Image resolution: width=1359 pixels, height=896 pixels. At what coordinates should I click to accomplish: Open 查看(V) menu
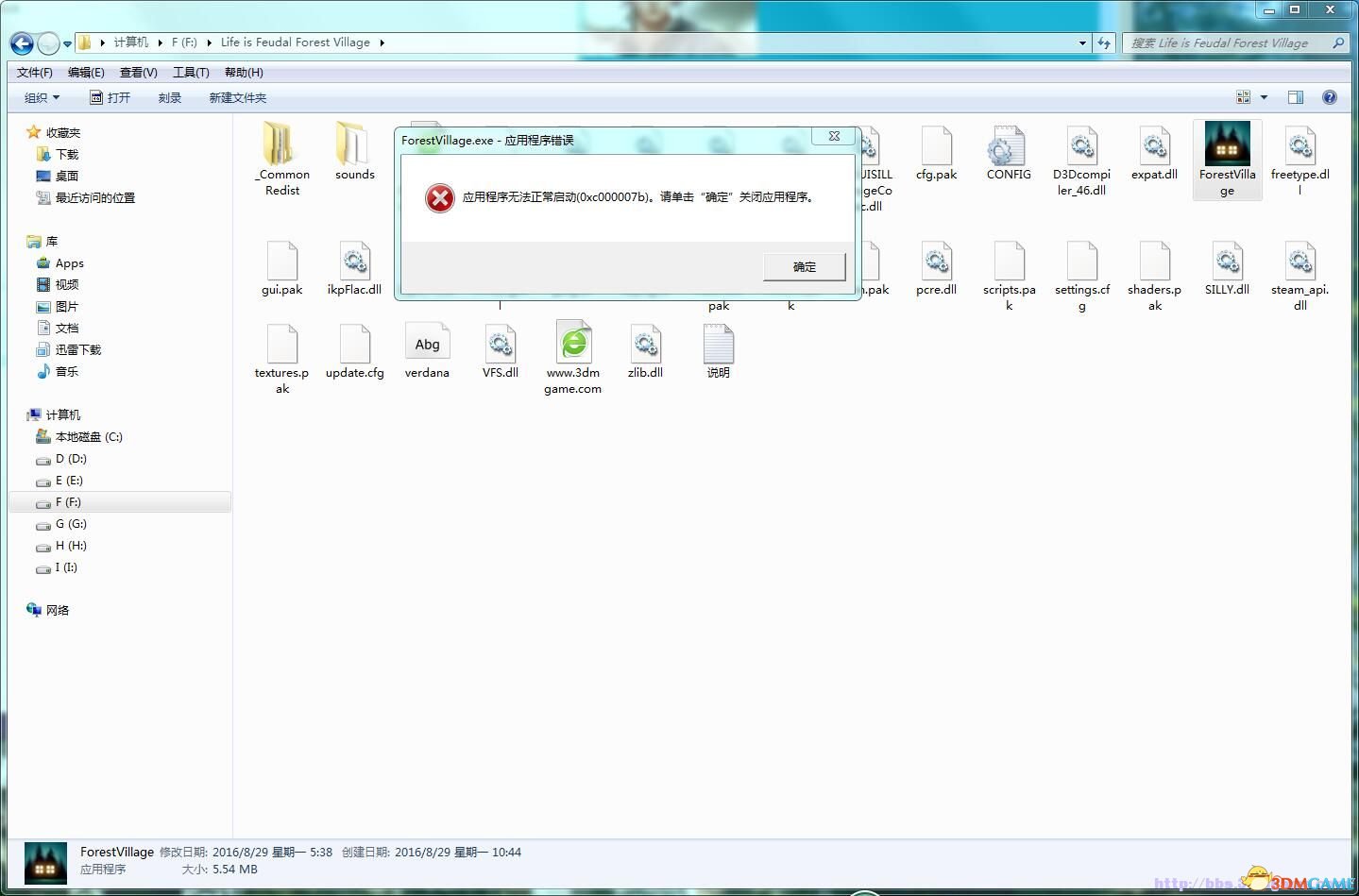139,73
